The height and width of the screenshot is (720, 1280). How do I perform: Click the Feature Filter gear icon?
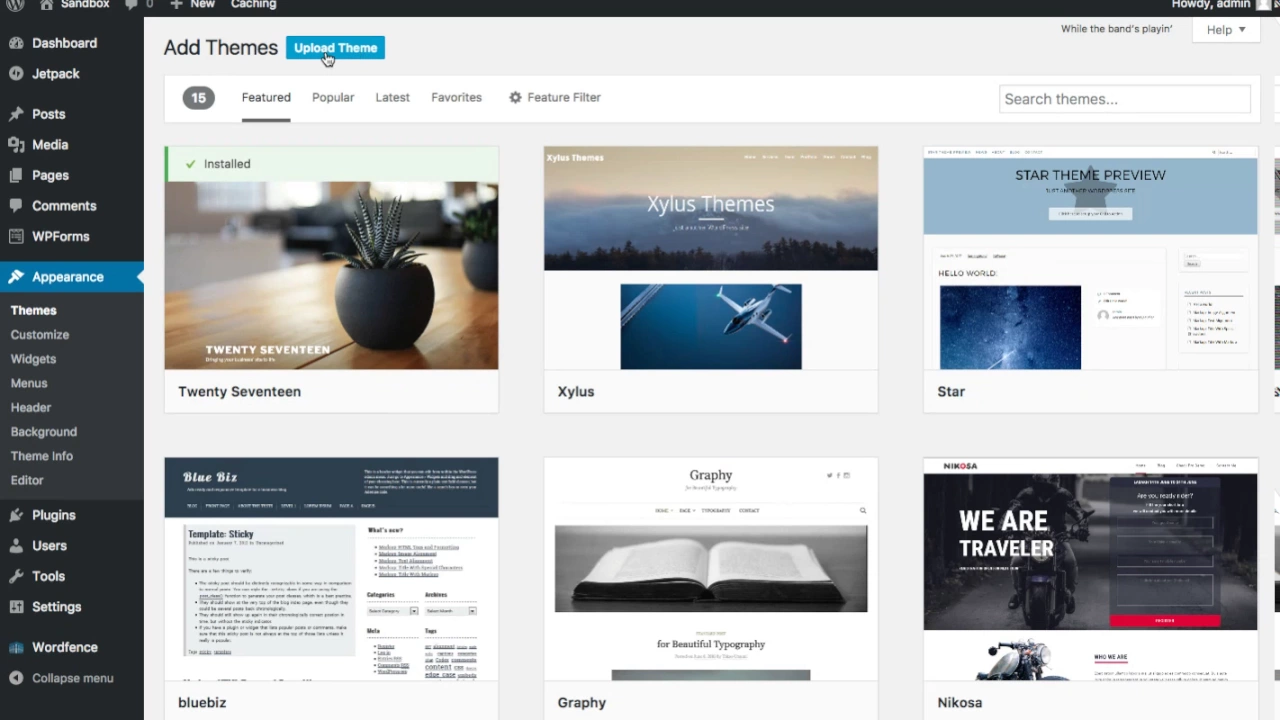point(515,98)
